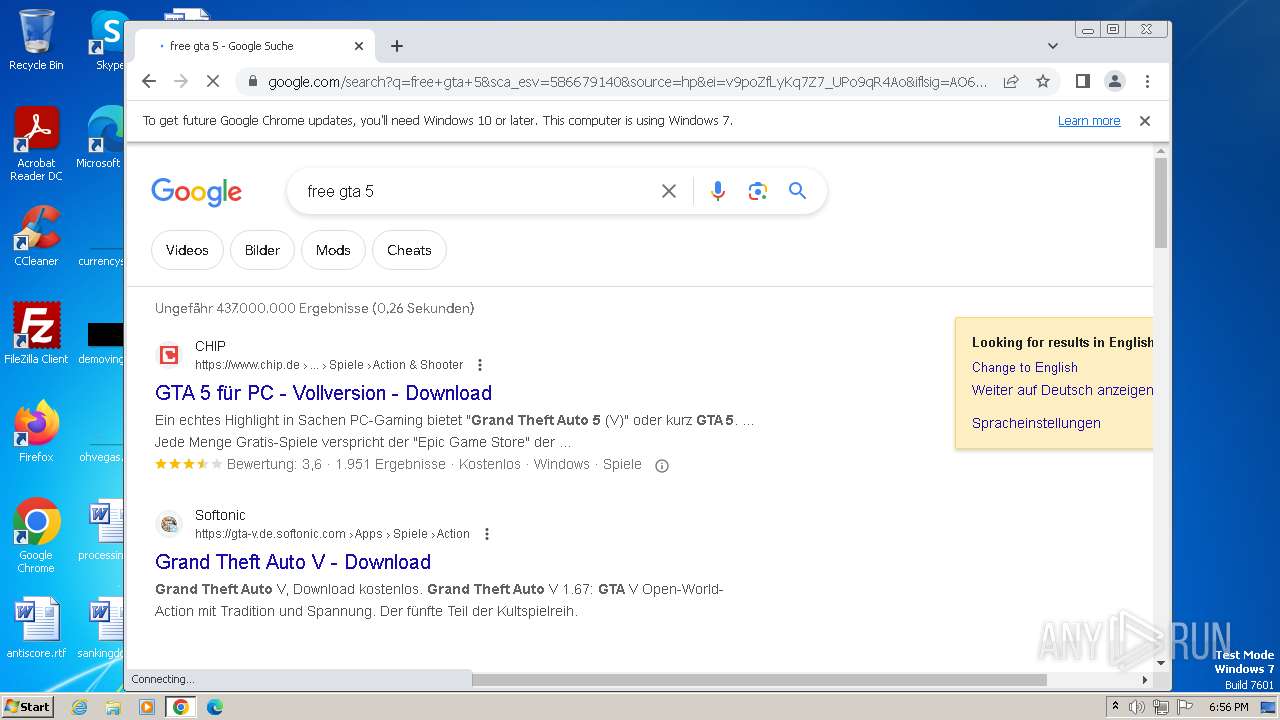Click CHIP site favicon
Screen dimensions: 1280x720
(x=169, y=355)
